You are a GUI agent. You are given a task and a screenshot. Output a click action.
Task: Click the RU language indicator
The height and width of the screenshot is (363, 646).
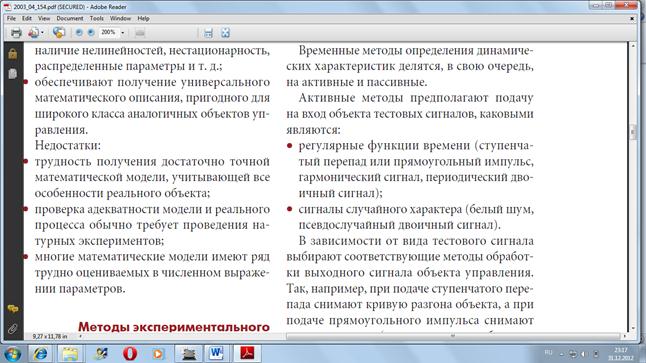(x=548, y=352)
